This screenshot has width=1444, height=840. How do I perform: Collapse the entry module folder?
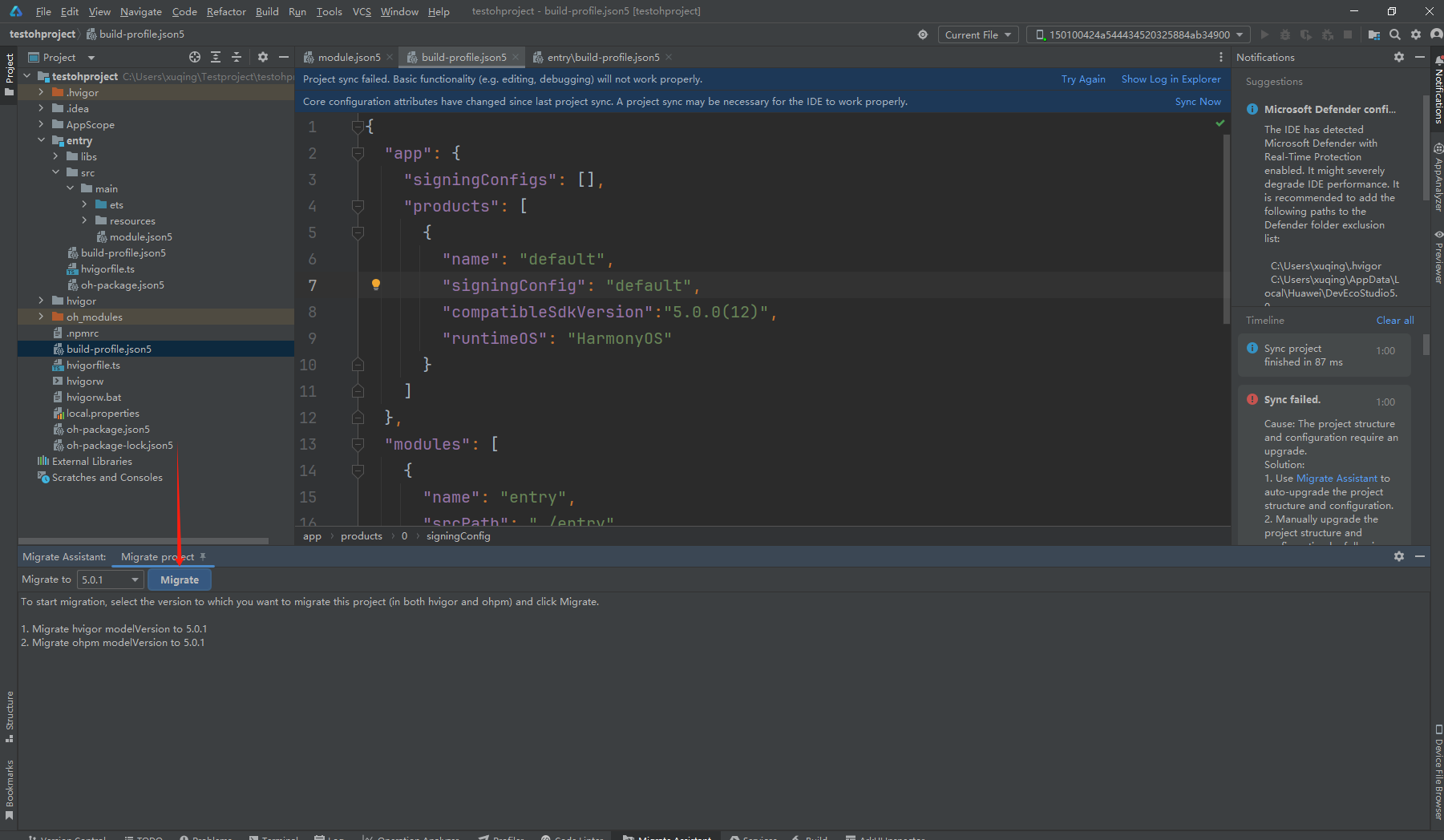coord(41,140)
